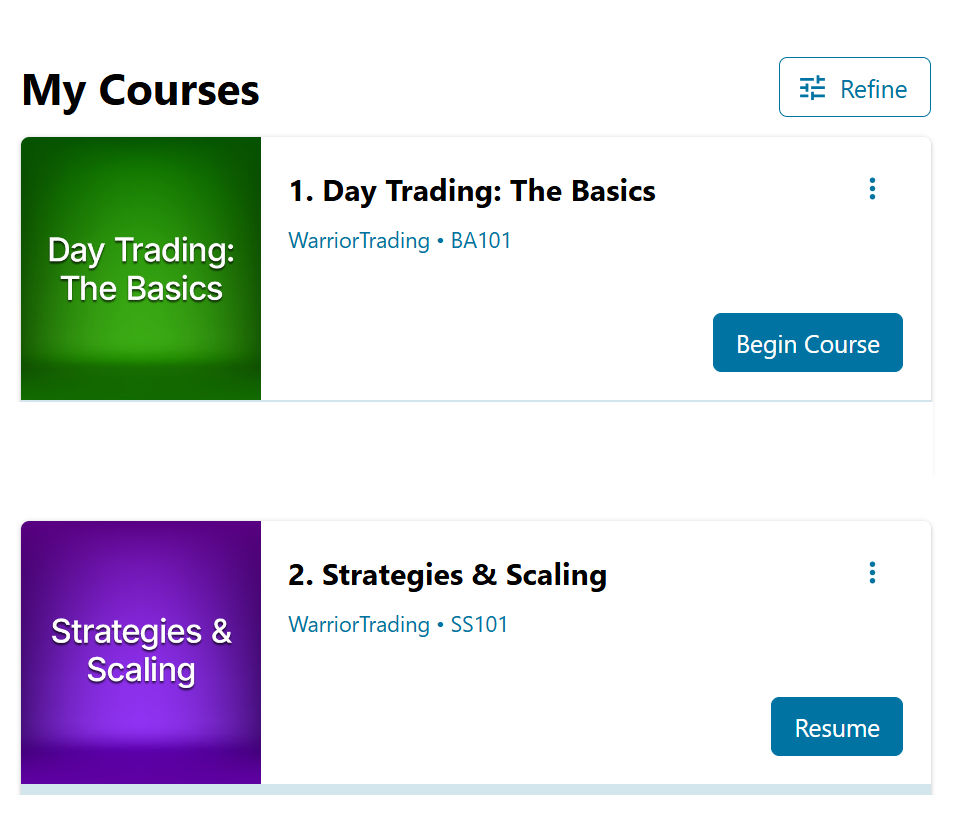Screen dimensions: 961x837
Task: Click thin progress line under Day Trading card
Action: point(476,401)
